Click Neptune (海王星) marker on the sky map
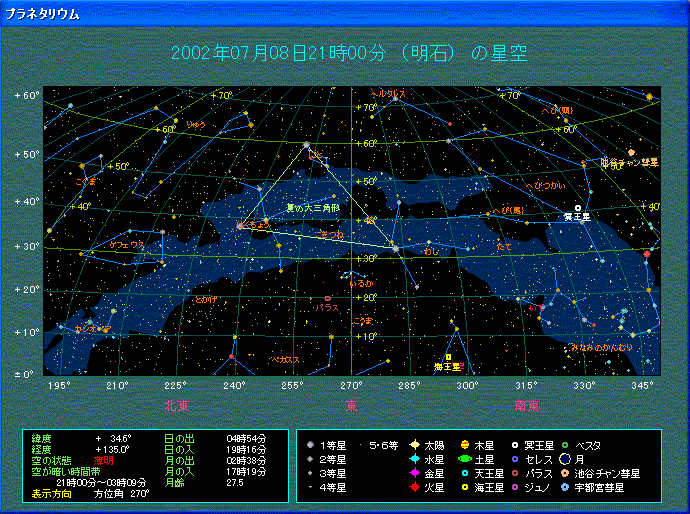The height and width of the screenshot is (514, 690). (x=448, y=357)
